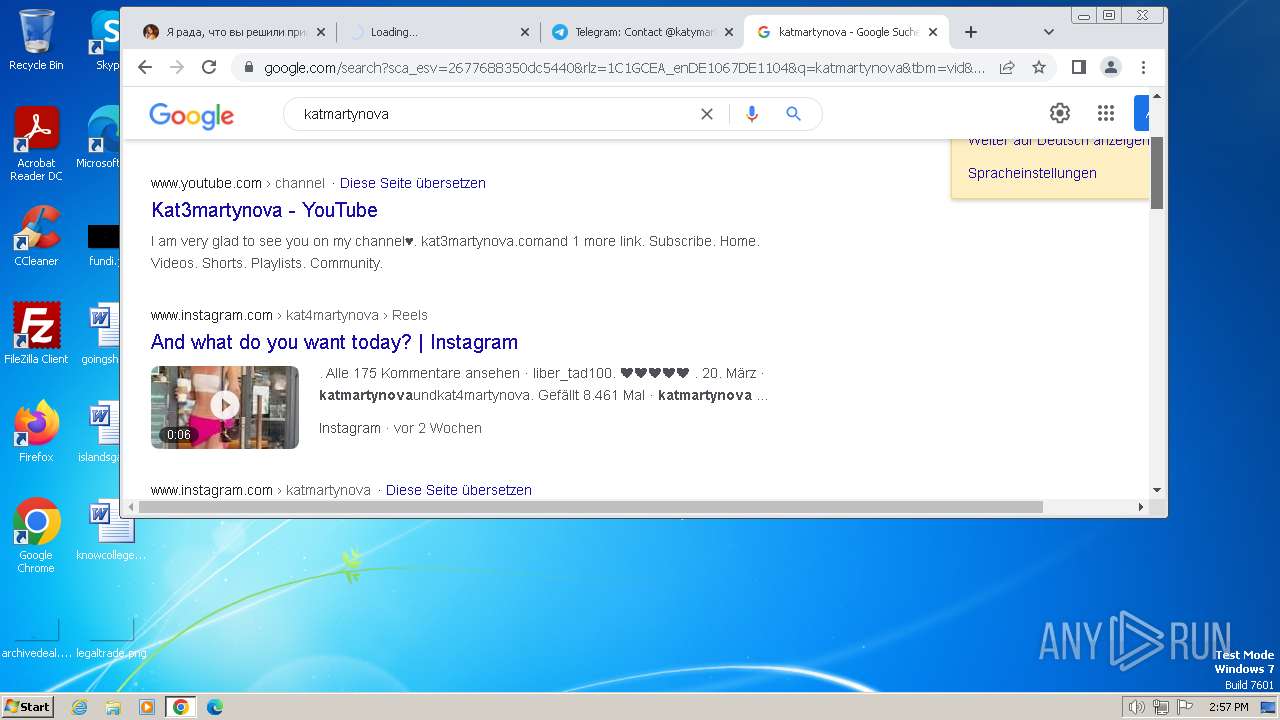Open File Explorer from the taskbar
The image size is (1280, 720).
pyautogui.click(x=113, y=707)
